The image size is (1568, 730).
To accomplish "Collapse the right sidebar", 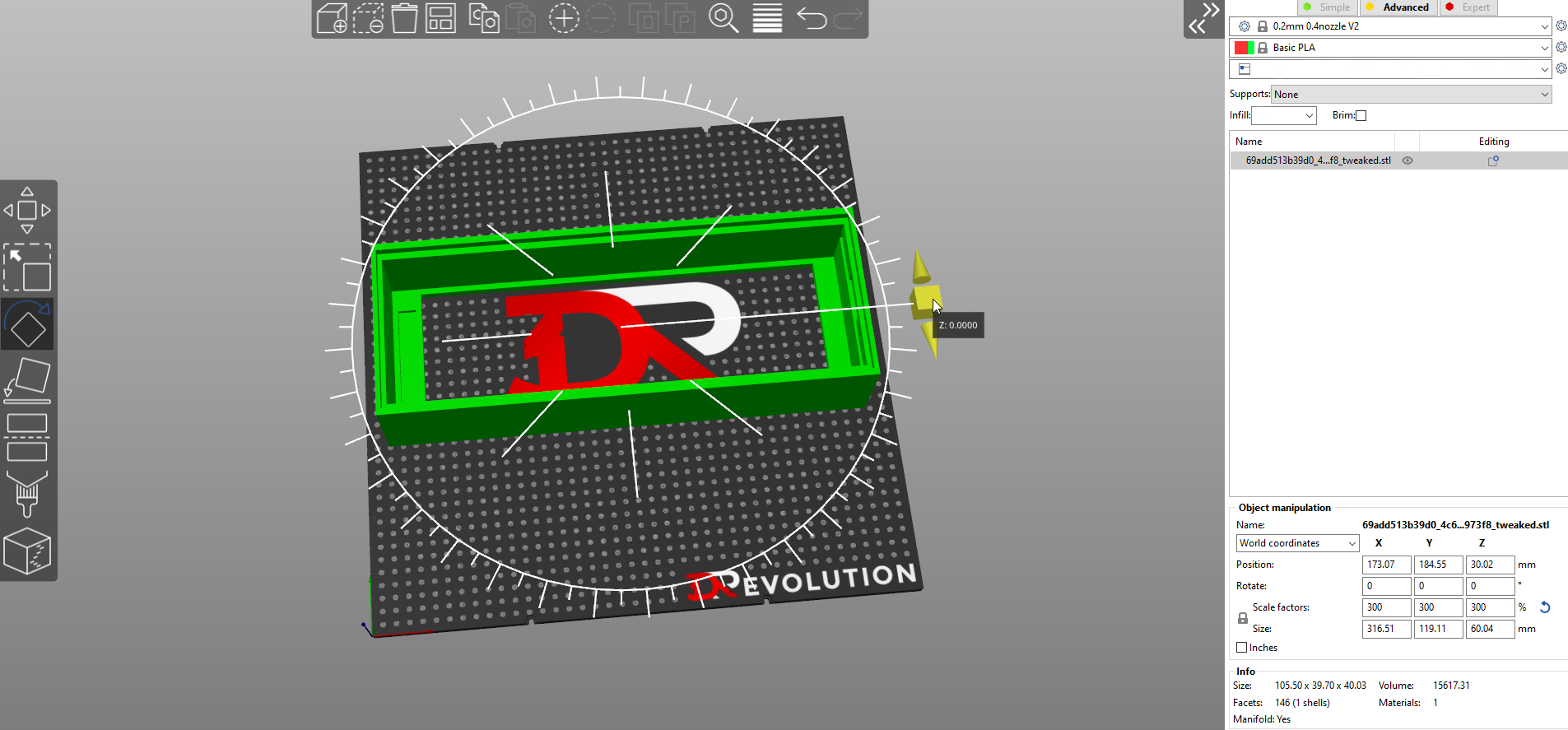I will point(1203,19).
